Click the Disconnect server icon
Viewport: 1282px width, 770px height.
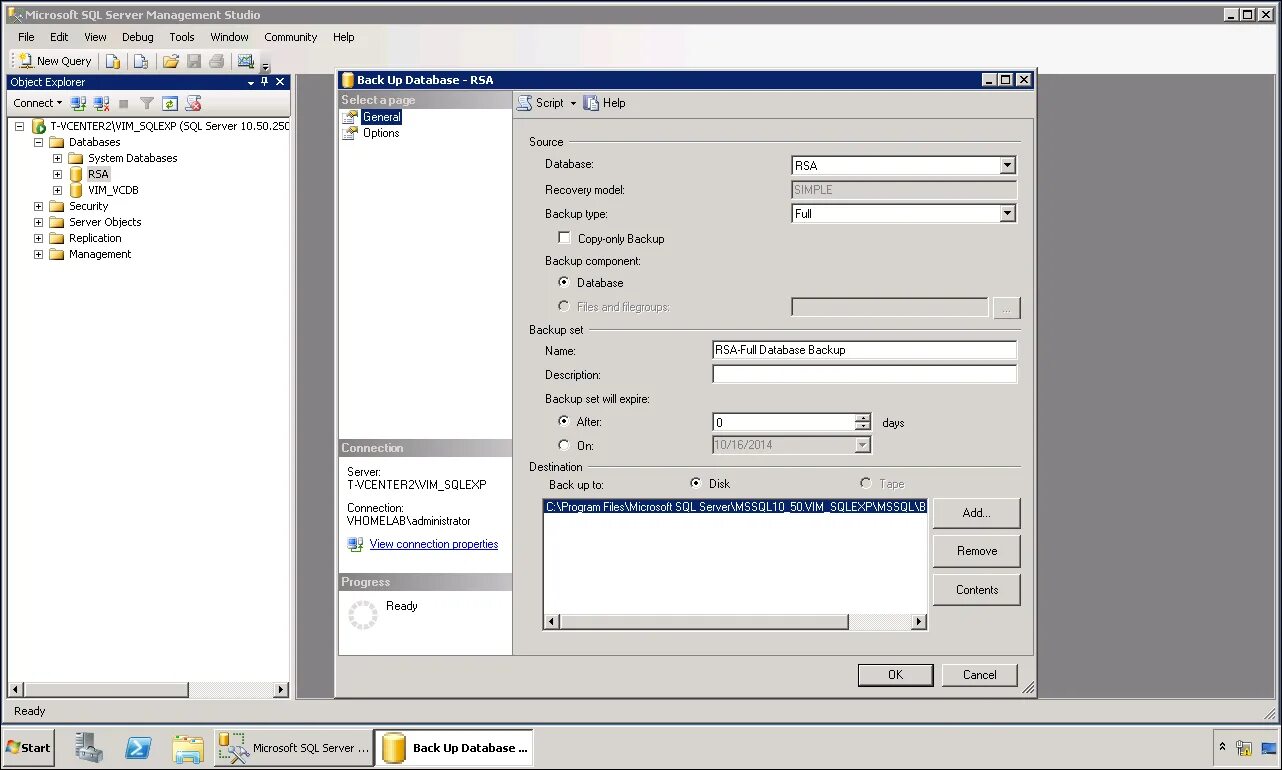tap(101, 103)
